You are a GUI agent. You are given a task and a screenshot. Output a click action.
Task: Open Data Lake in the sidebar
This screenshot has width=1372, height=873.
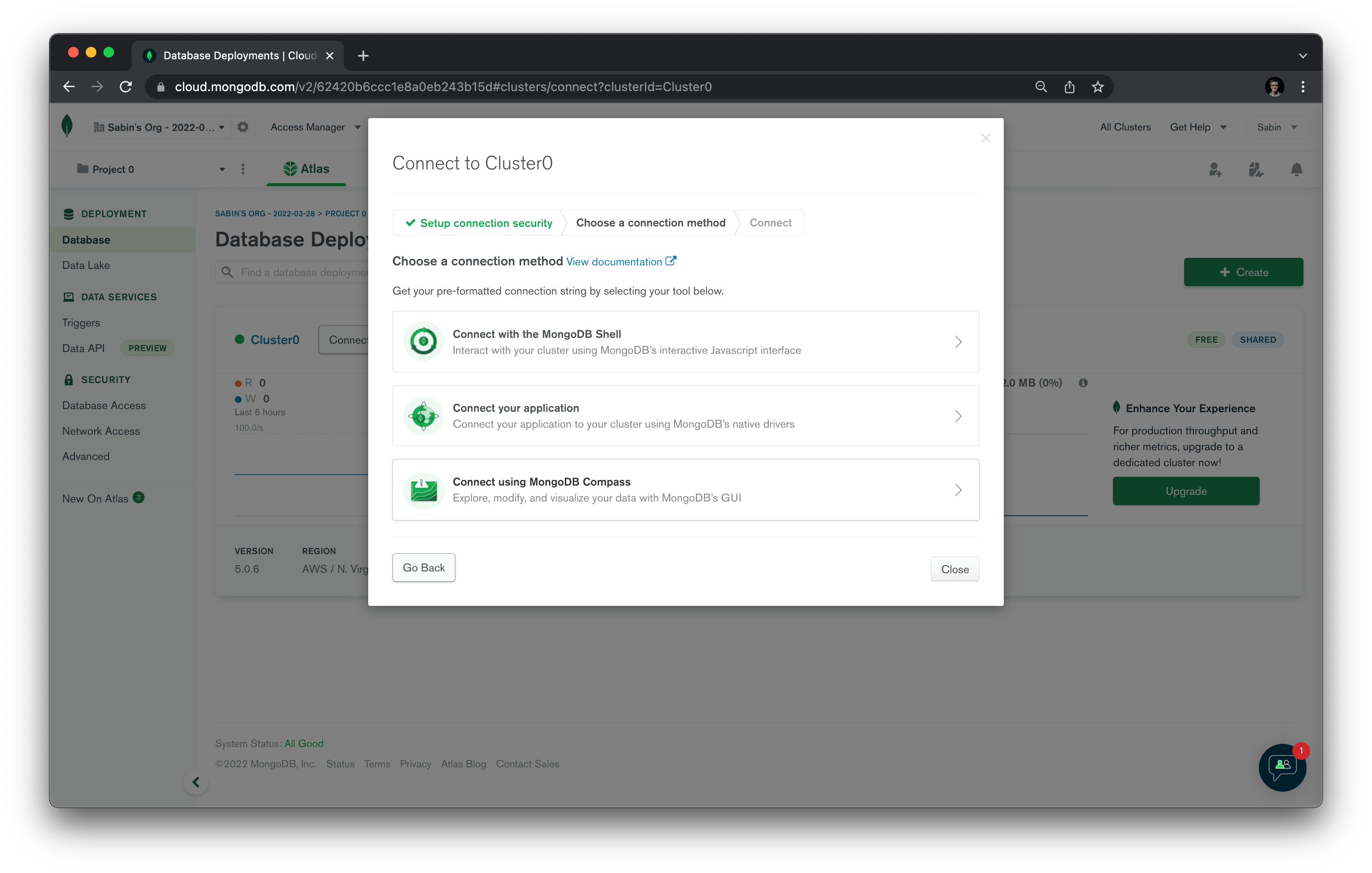[86, 265]
